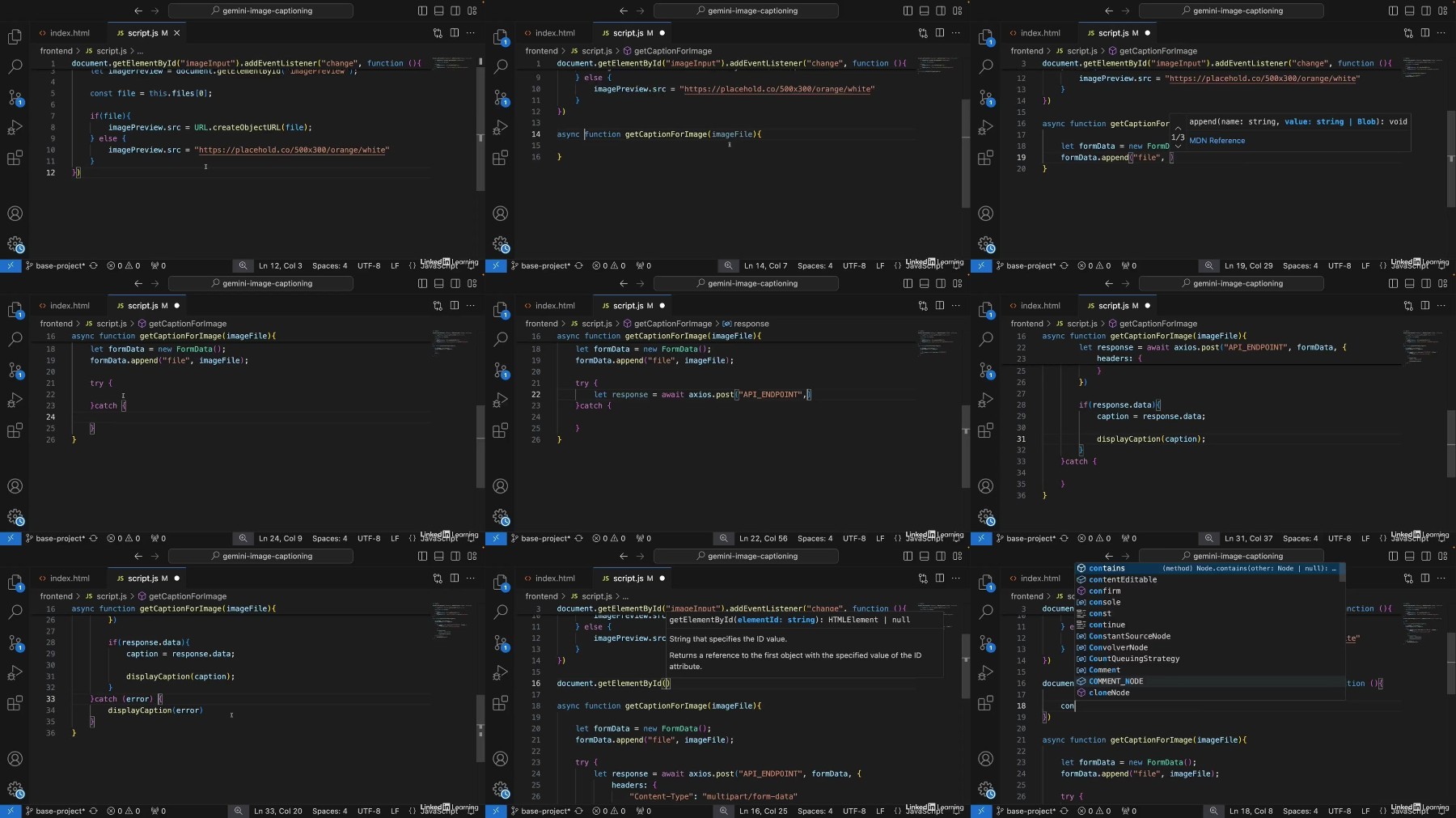Toggle primary side bar in pane with Ln 12, Col 3
Viewport: 1456px width, 818px height.
tap(422, 11)
